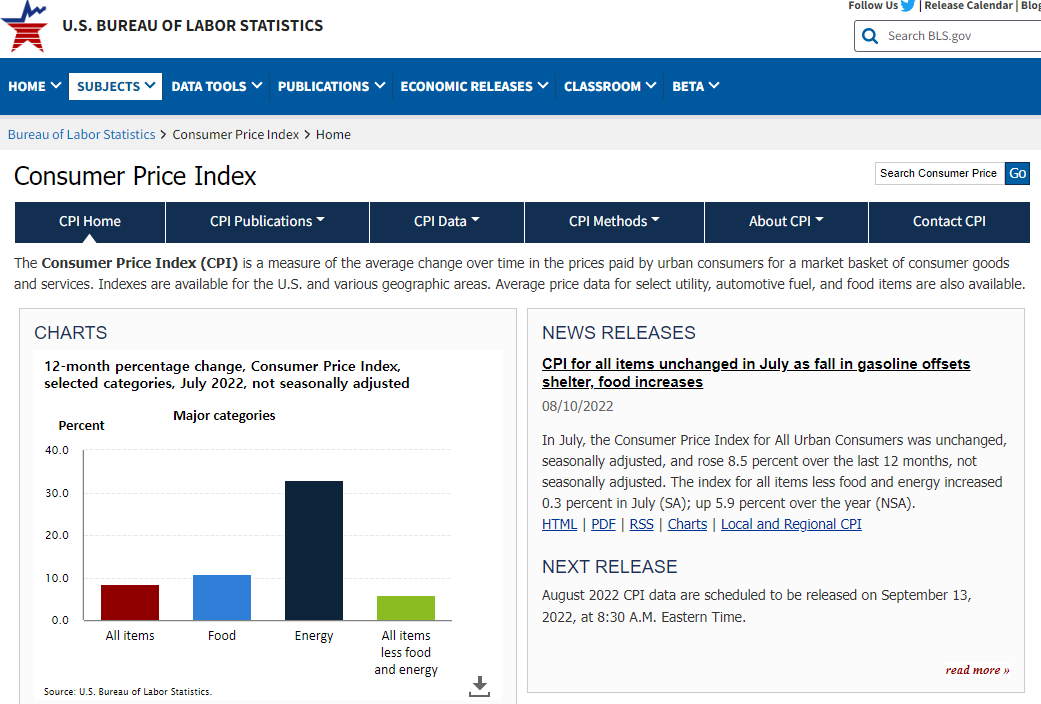This screenshot has height=704, width=1041.
Task: Go to the Contact CPI tab
Action: (949, 222)
